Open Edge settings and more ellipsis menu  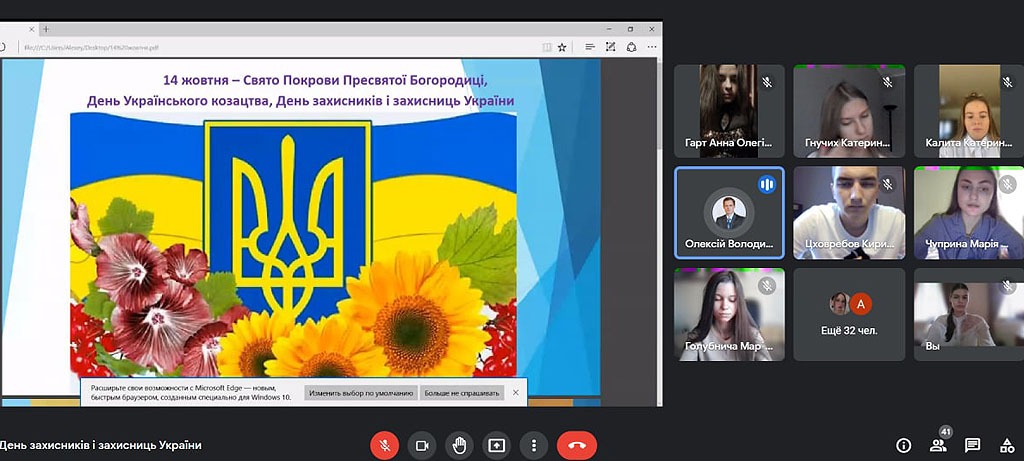coord(652,46)
